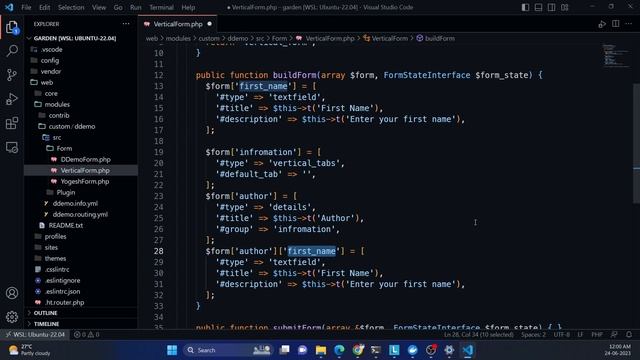The image size is (640, 360).
Task: Collapse the modules folder
Action: tap(57, 104)
